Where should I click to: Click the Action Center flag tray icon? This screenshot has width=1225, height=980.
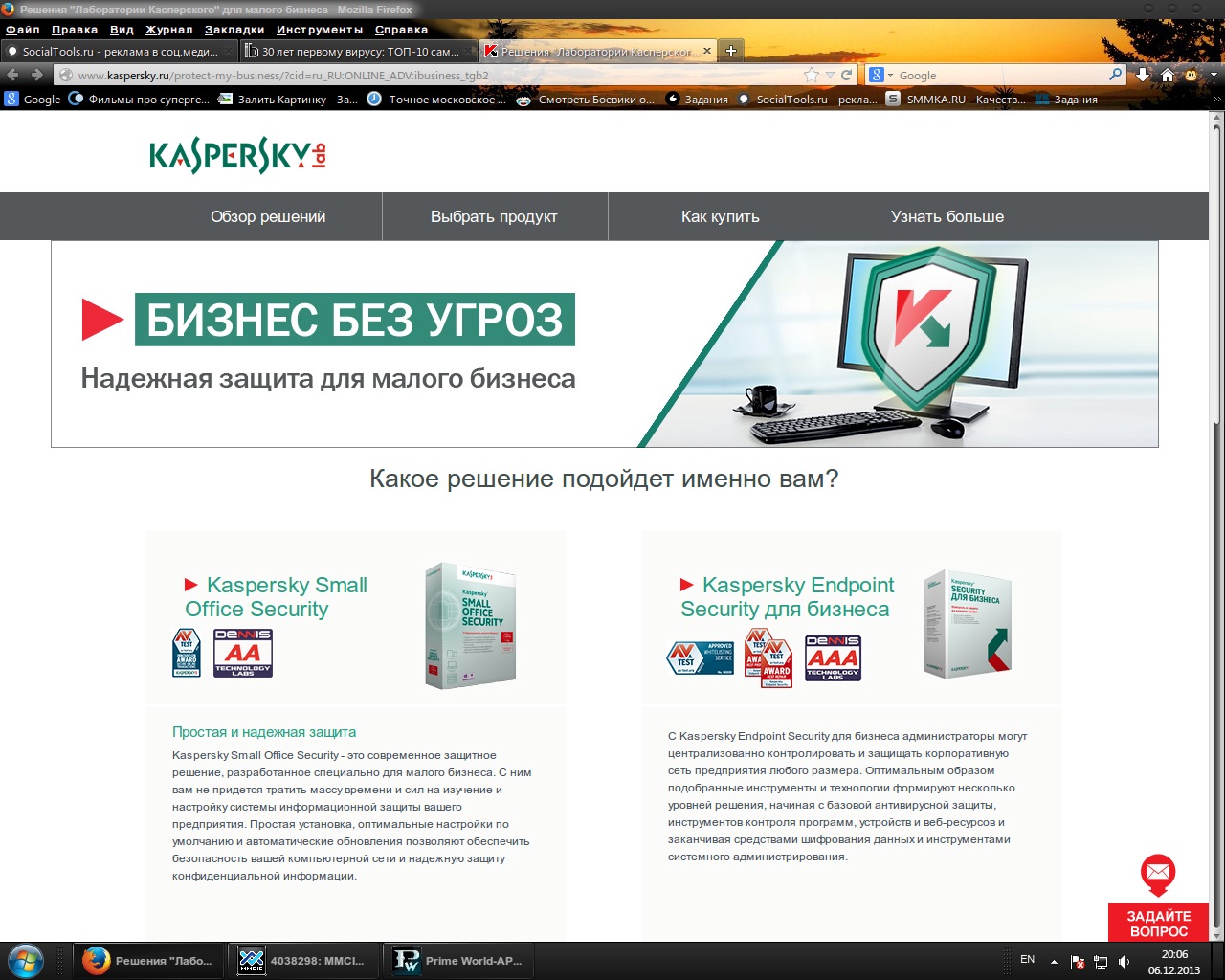pos(1078,961)
